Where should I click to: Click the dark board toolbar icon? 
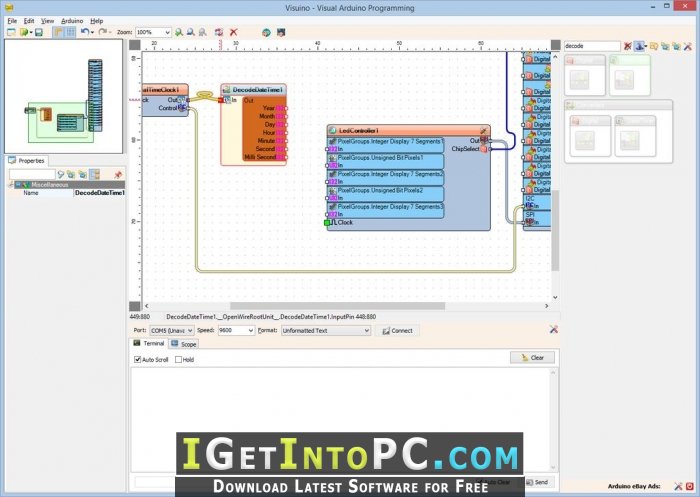click(281, 32)
